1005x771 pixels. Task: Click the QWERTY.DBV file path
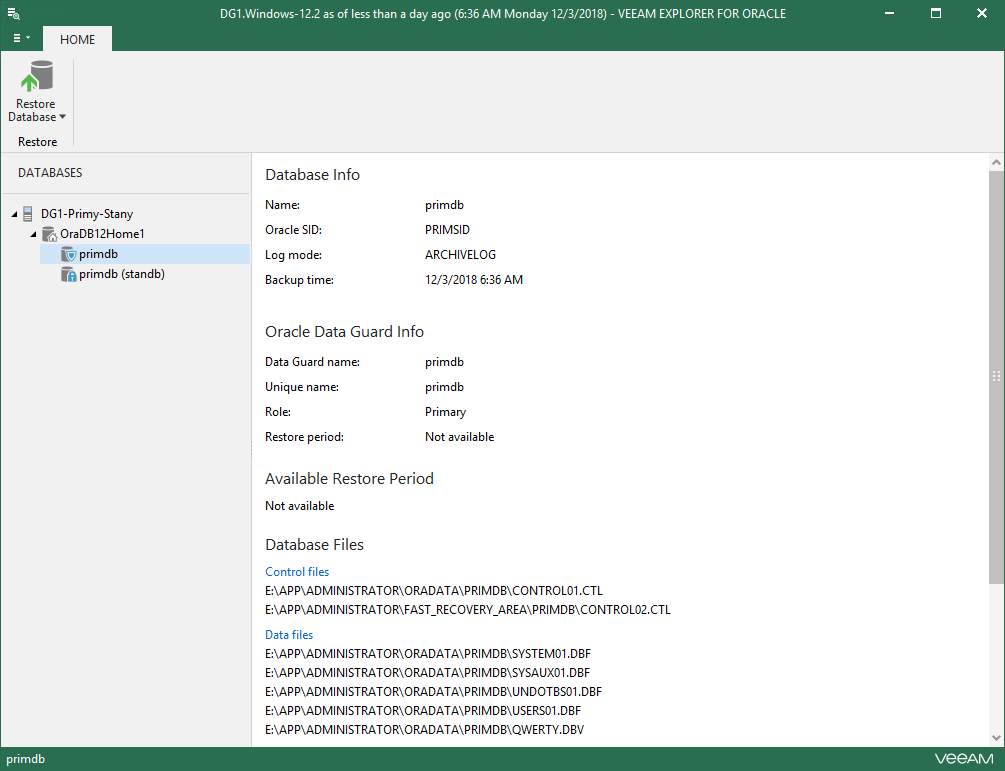point(425,729)
